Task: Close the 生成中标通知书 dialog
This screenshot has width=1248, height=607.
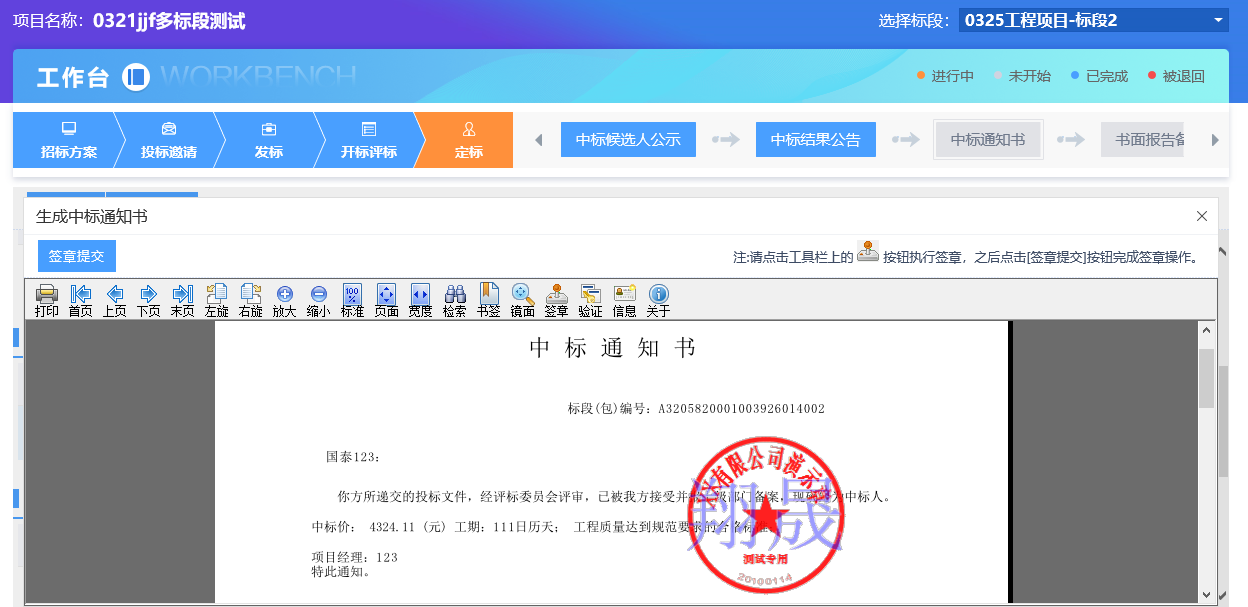Action: click(1202, 216)
